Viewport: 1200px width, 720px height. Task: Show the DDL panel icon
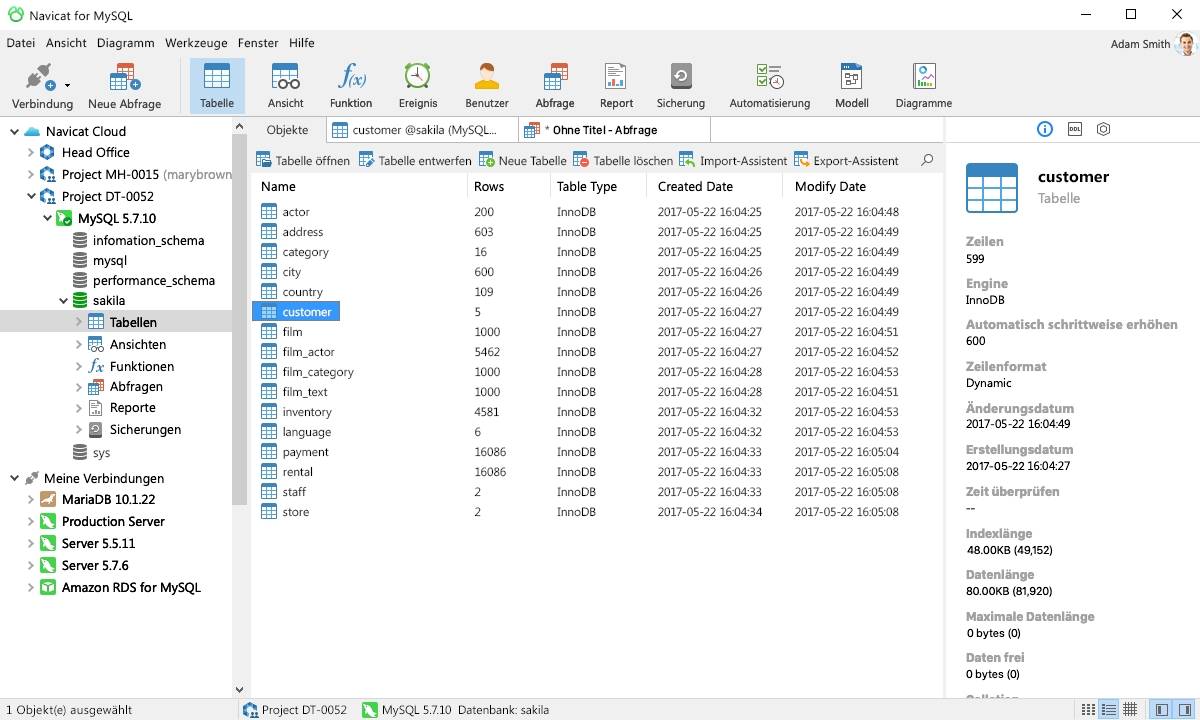[x=1075, y=129]
